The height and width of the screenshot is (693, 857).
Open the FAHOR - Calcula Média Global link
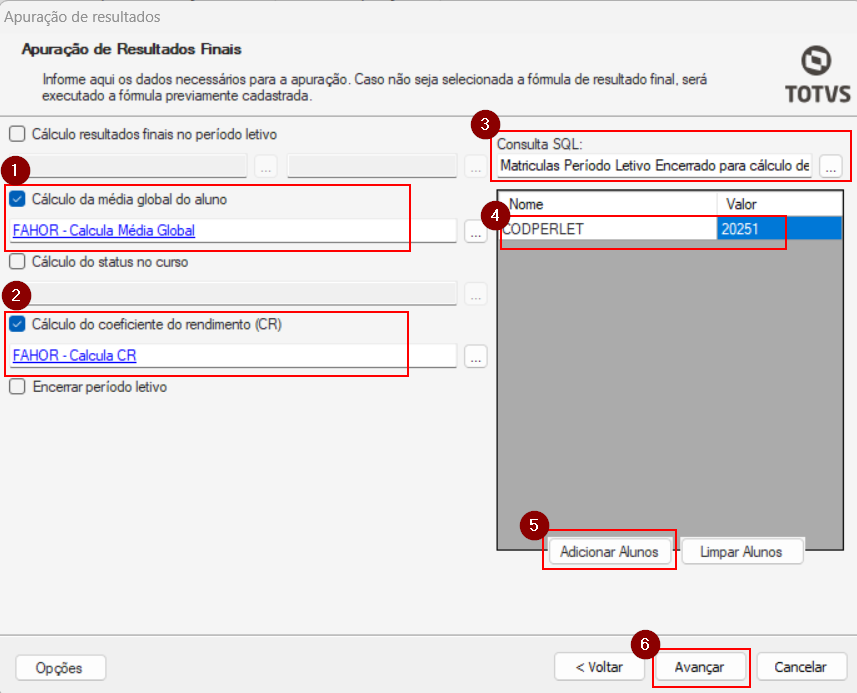(x=104, y=231)
